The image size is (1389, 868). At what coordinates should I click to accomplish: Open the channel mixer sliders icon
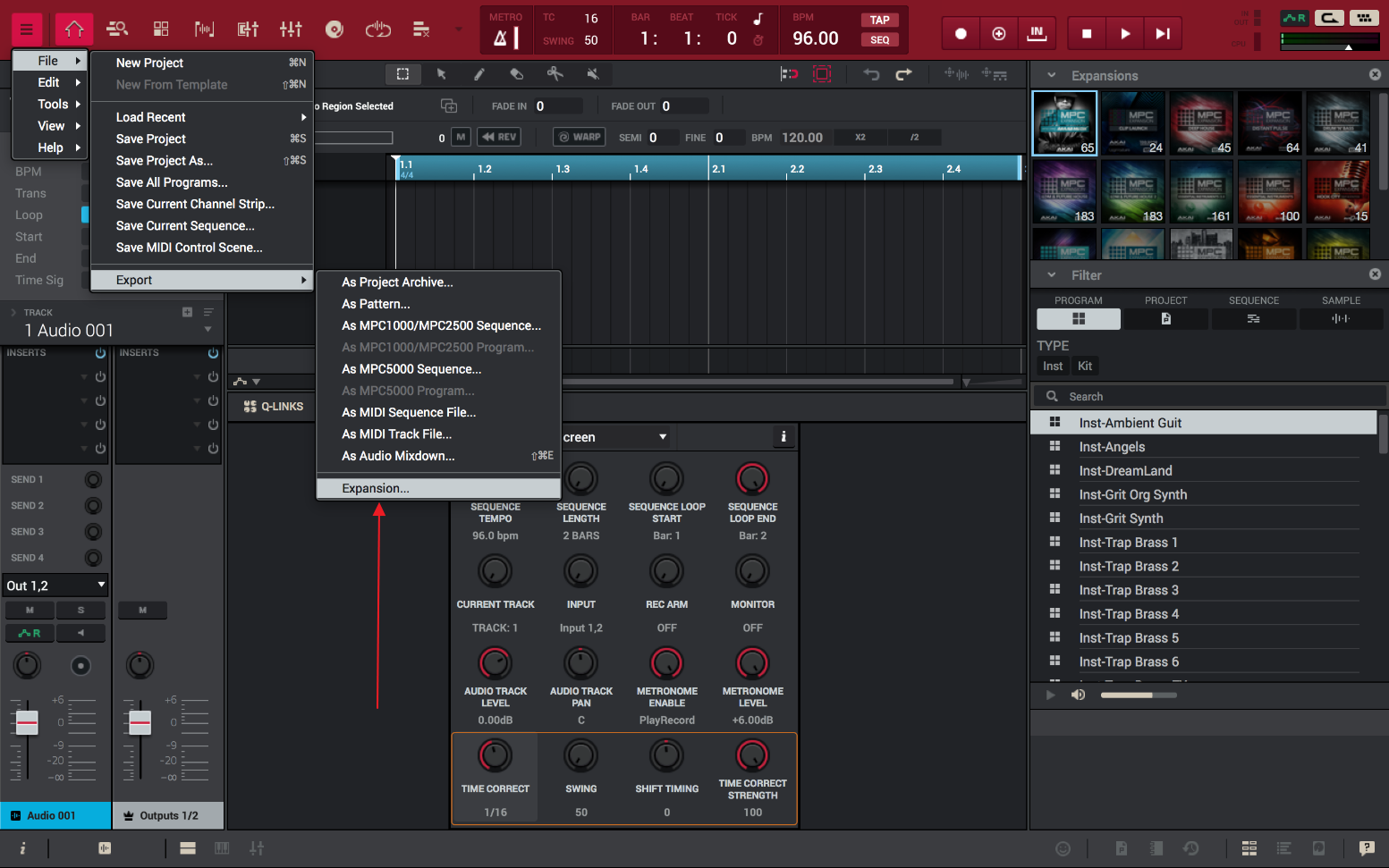point(291,29)
